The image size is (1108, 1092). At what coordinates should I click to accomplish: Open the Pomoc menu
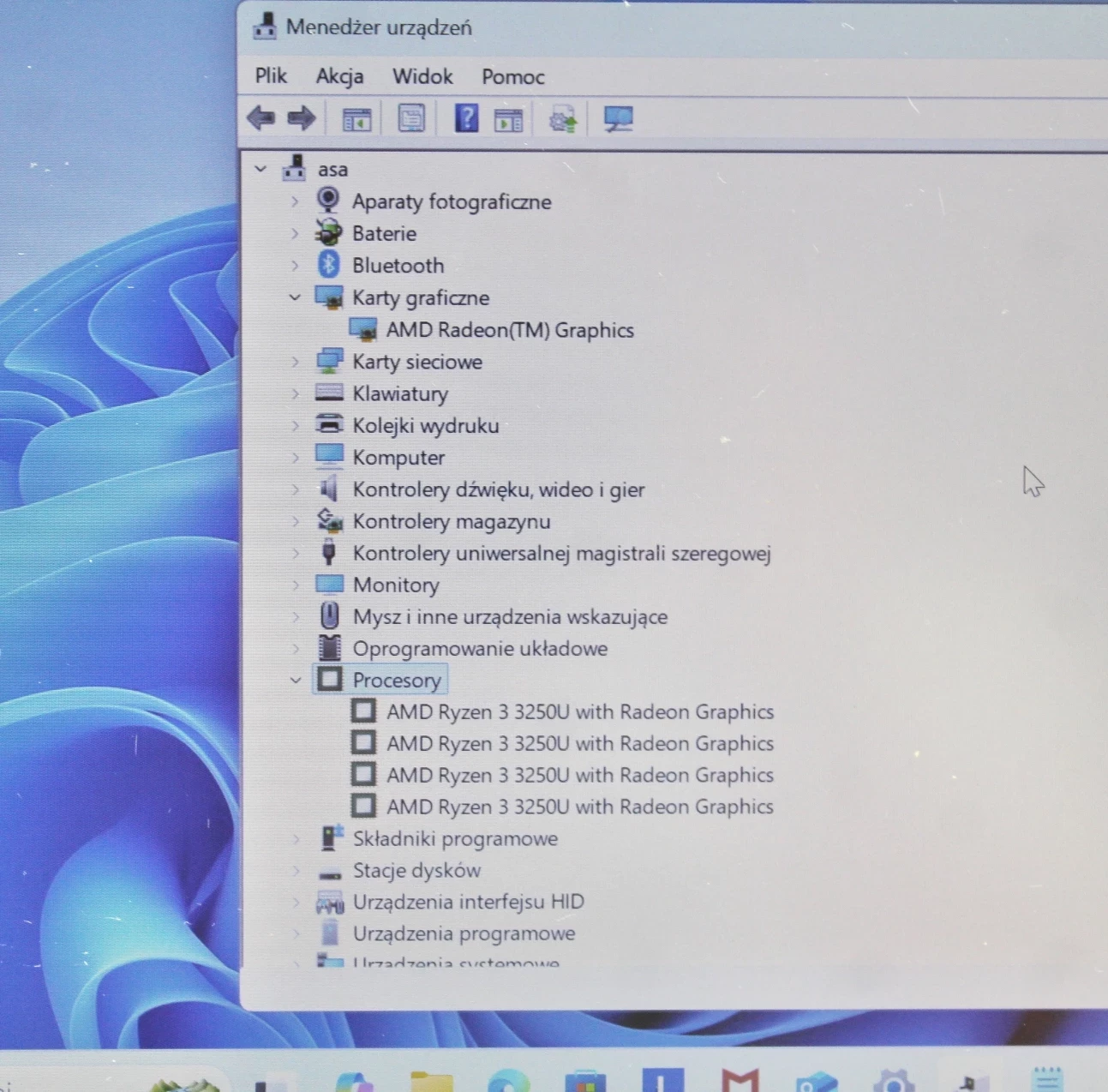coord(513,77)
